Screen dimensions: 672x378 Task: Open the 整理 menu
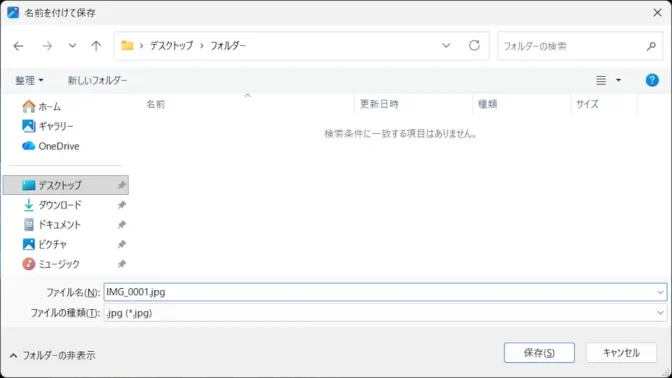point(29,80)
